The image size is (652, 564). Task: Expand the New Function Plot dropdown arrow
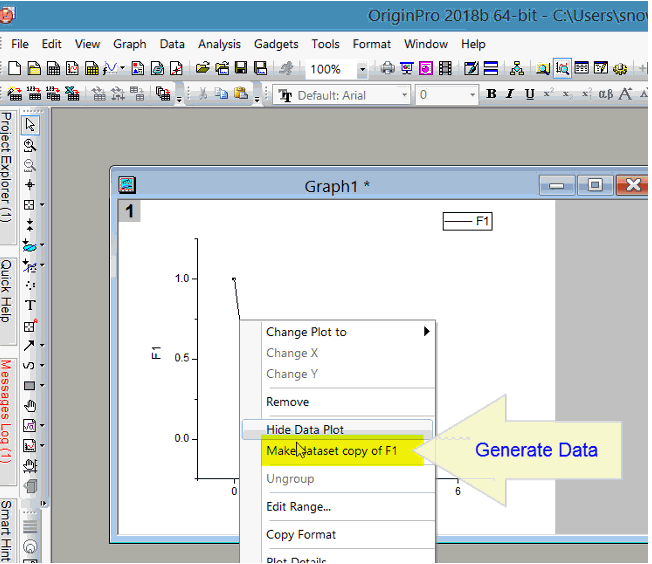(122, 68)
